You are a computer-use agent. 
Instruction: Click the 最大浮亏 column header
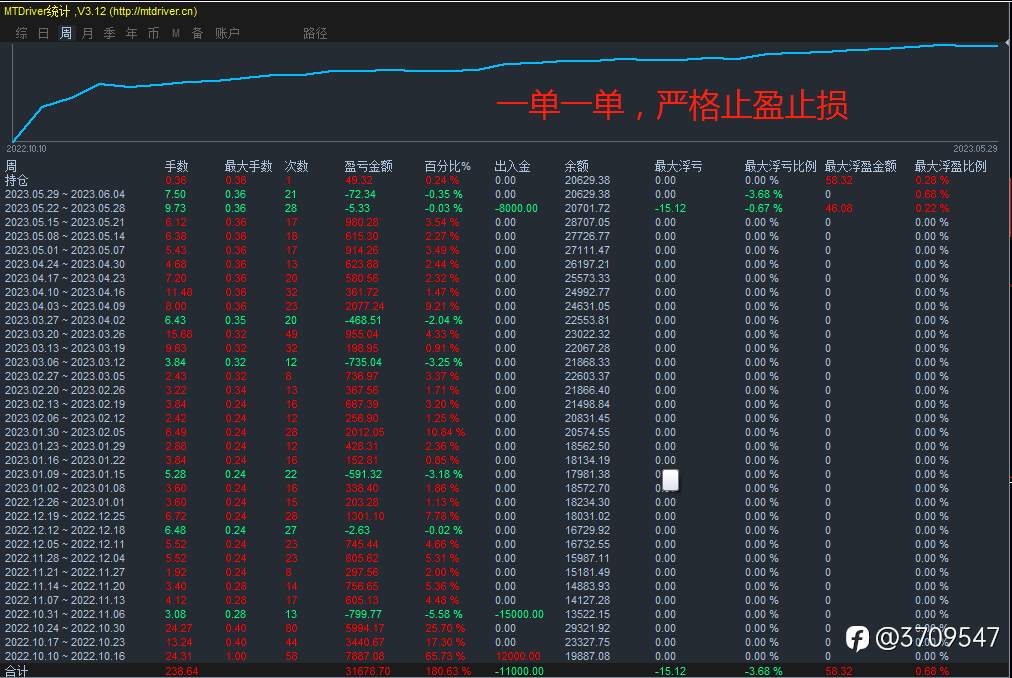point(678,166)
